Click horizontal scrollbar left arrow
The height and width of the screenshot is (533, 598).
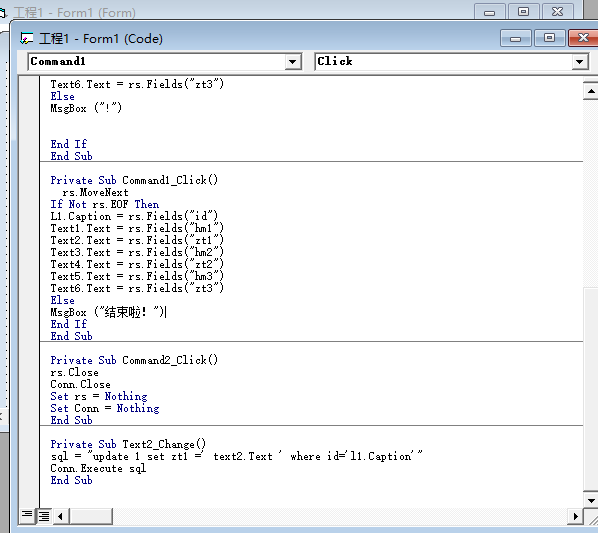point(60,517)
